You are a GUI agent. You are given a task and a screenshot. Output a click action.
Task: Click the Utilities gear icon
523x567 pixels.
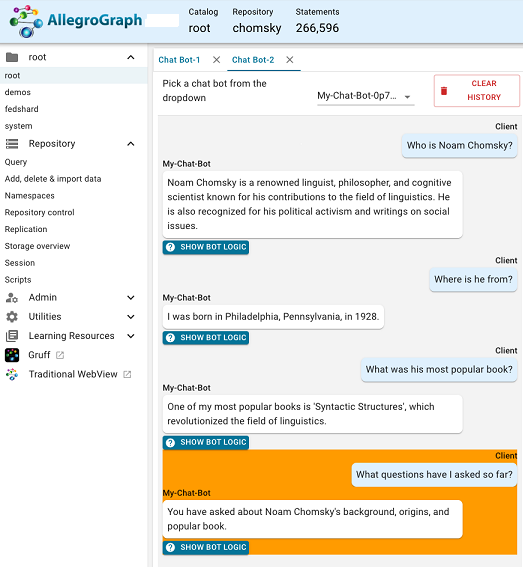12,317
